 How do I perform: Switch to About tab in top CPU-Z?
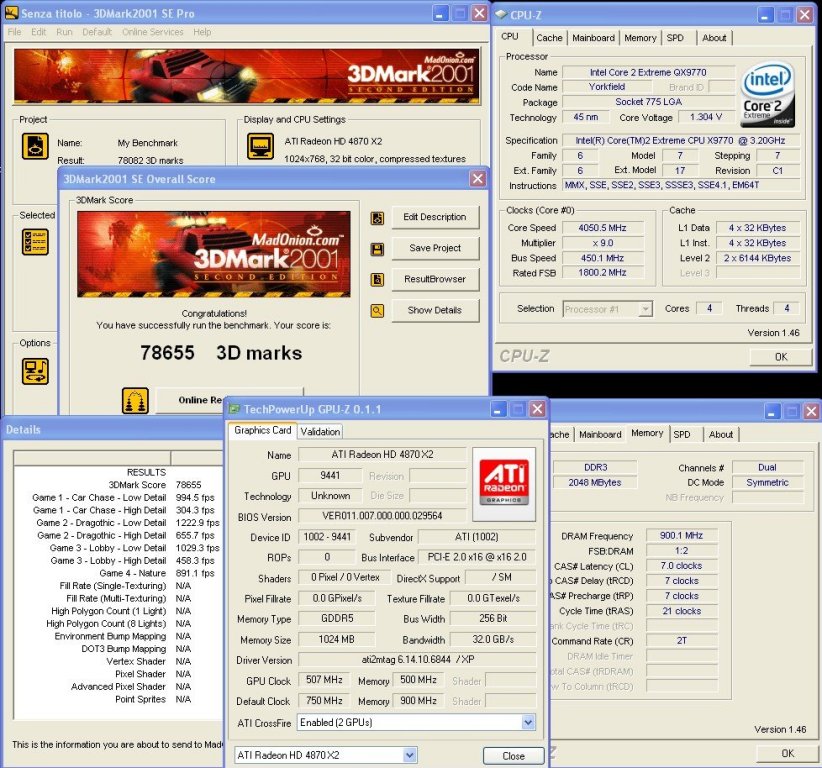[x=714, y=38]
